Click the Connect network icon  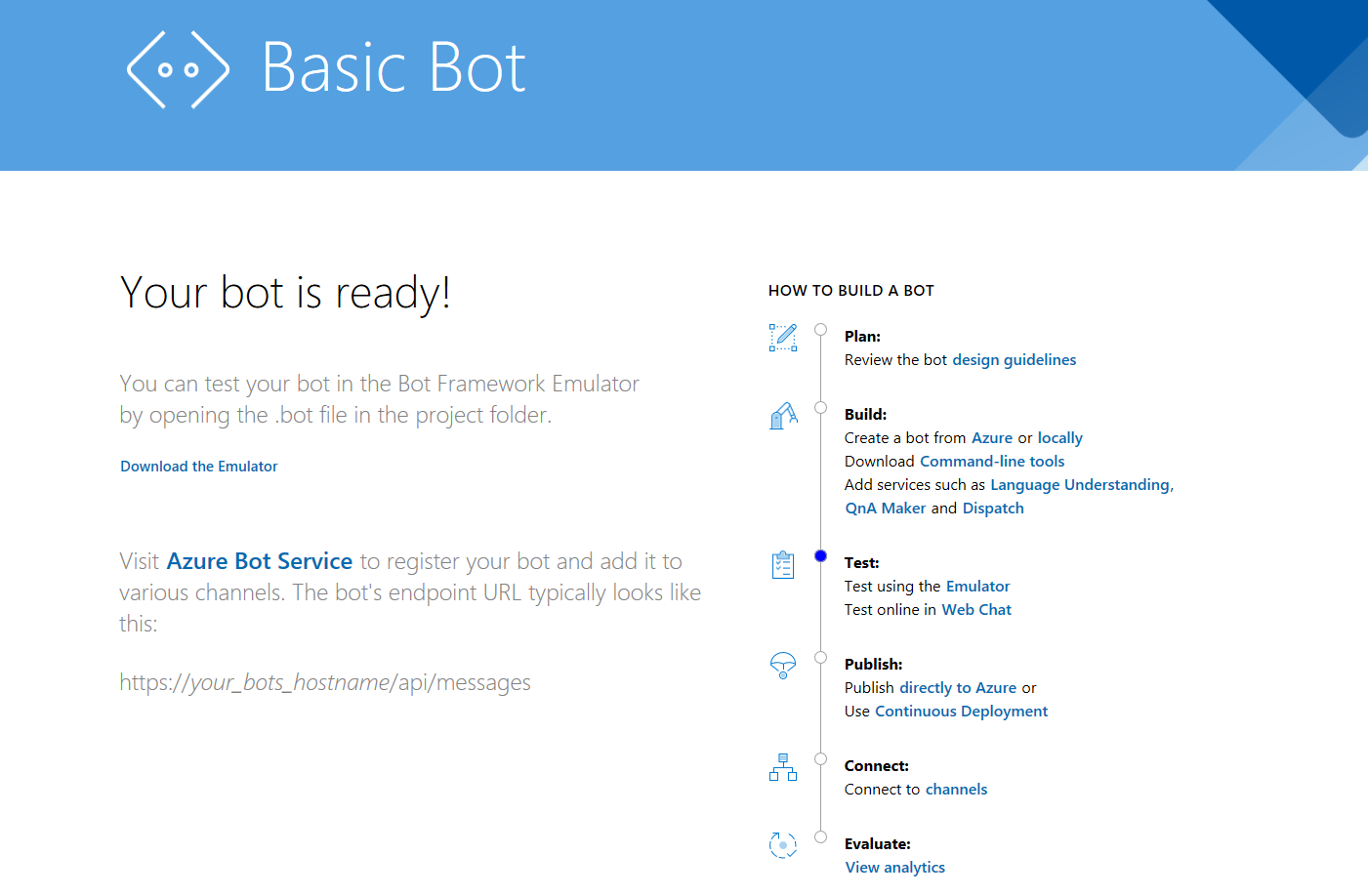783,767
